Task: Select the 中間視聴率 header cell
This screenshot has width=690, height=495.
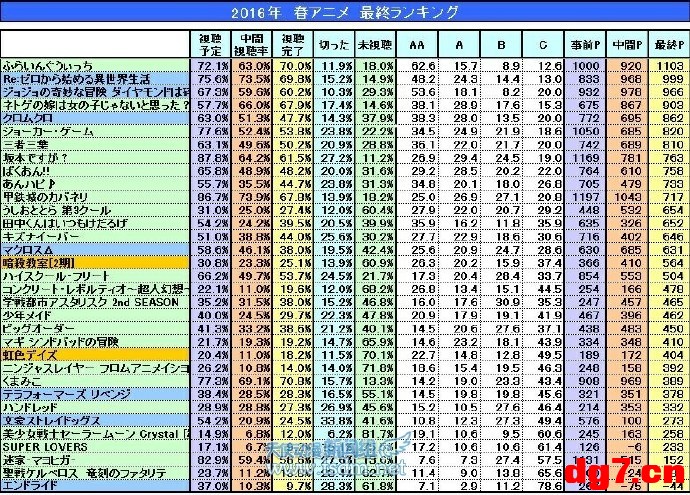Action: 251,44
